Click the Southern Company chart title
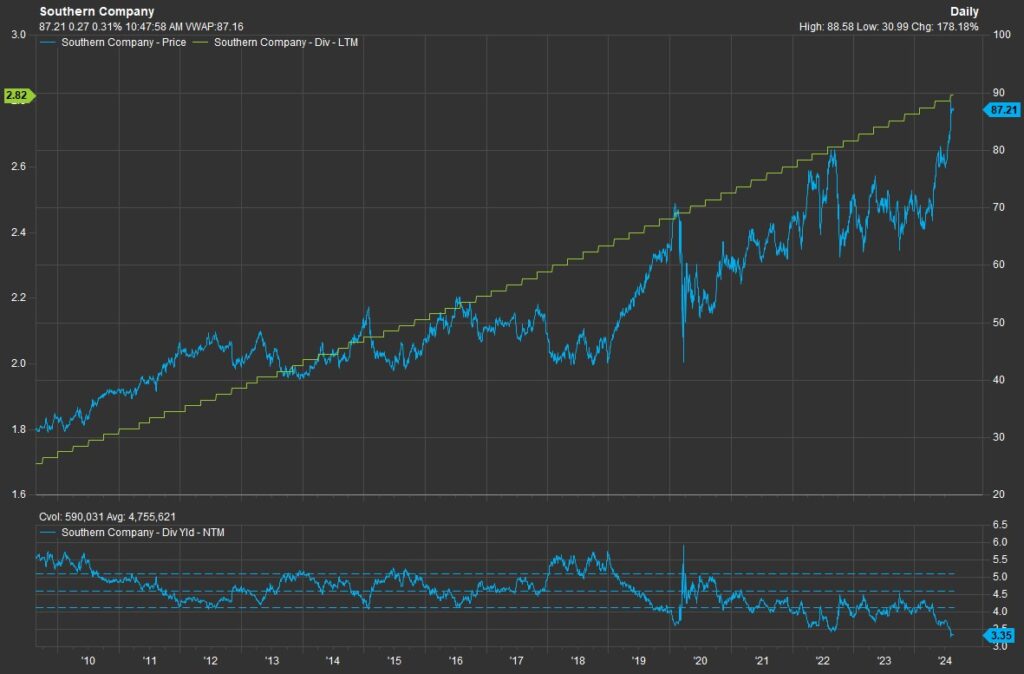Viewport: 1024px width, 674px height. (x=97, y=12)
